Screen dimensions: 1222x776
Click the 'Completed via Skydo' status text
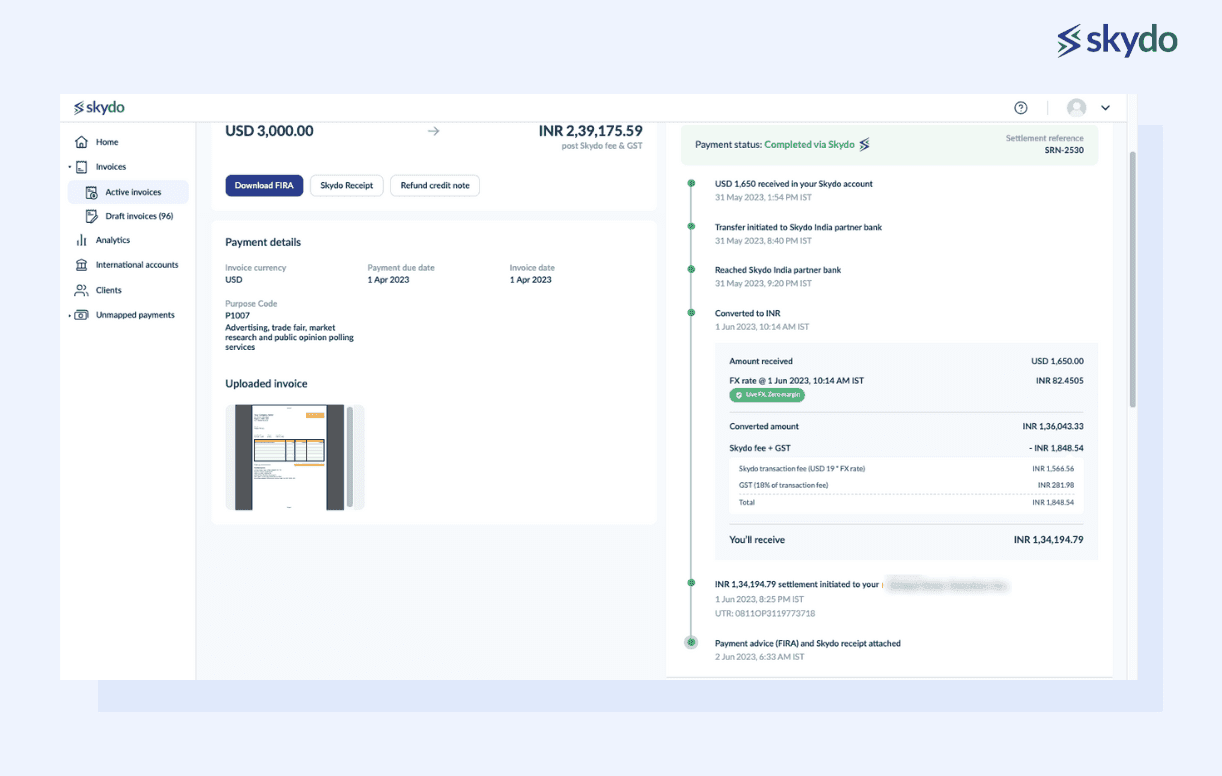click(810, 145)
